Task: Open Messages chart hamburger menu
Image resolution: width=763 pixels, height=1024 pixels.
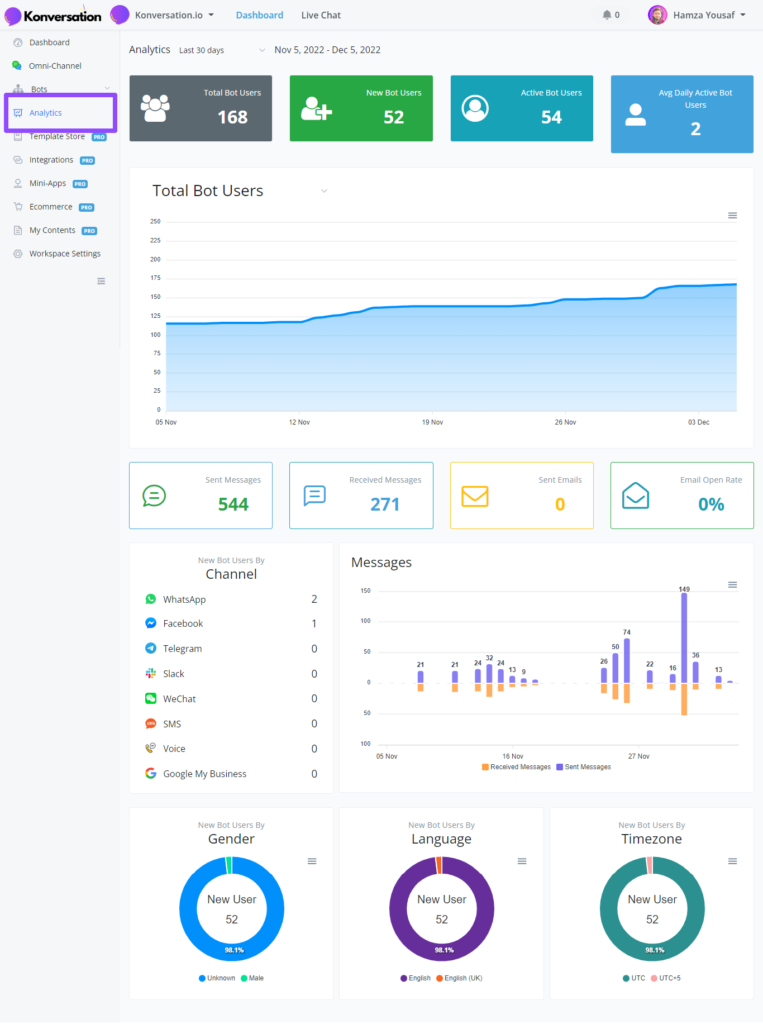Action: point(732,585)
